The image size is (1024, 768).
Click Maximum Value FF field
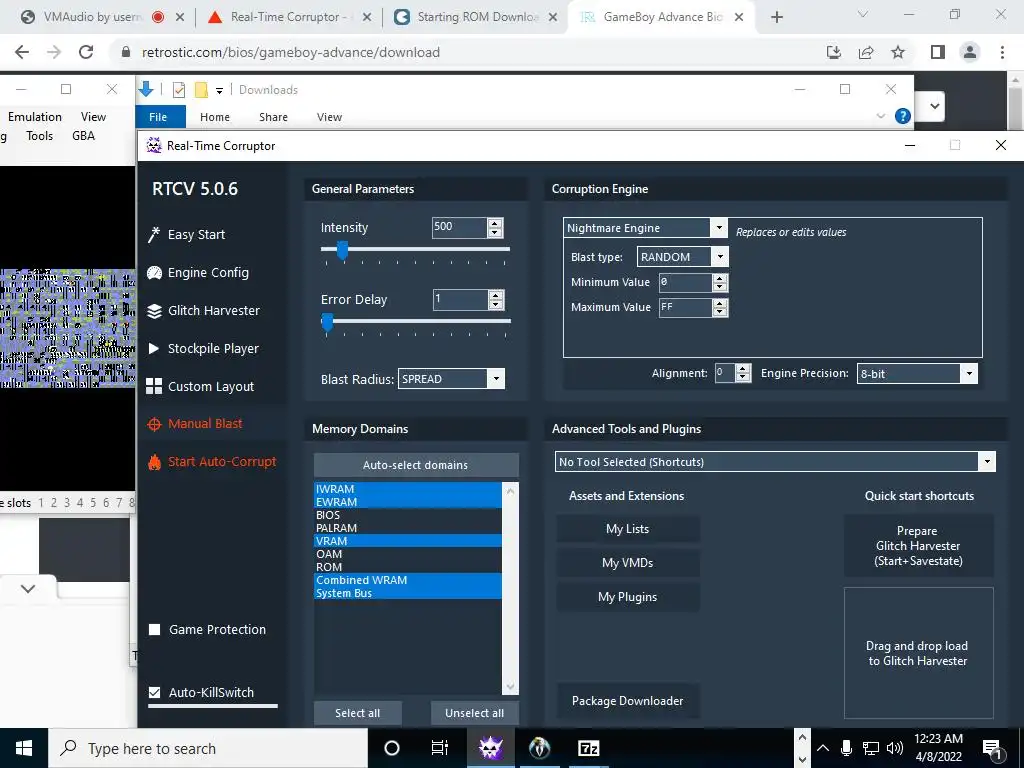pyautogui.click(x=685, y=307)
